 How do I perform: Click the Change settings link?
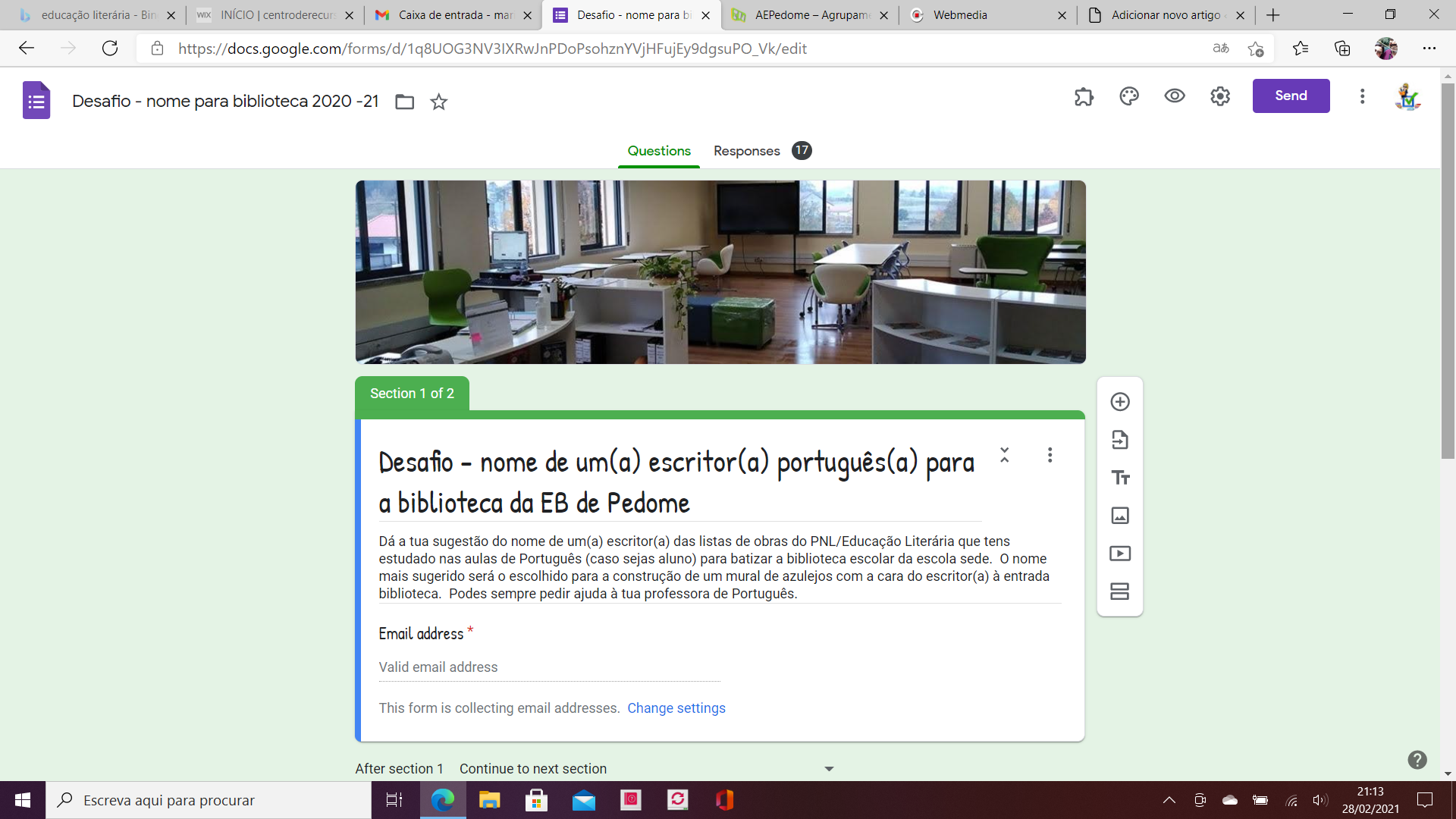click(x=676, y=708)
